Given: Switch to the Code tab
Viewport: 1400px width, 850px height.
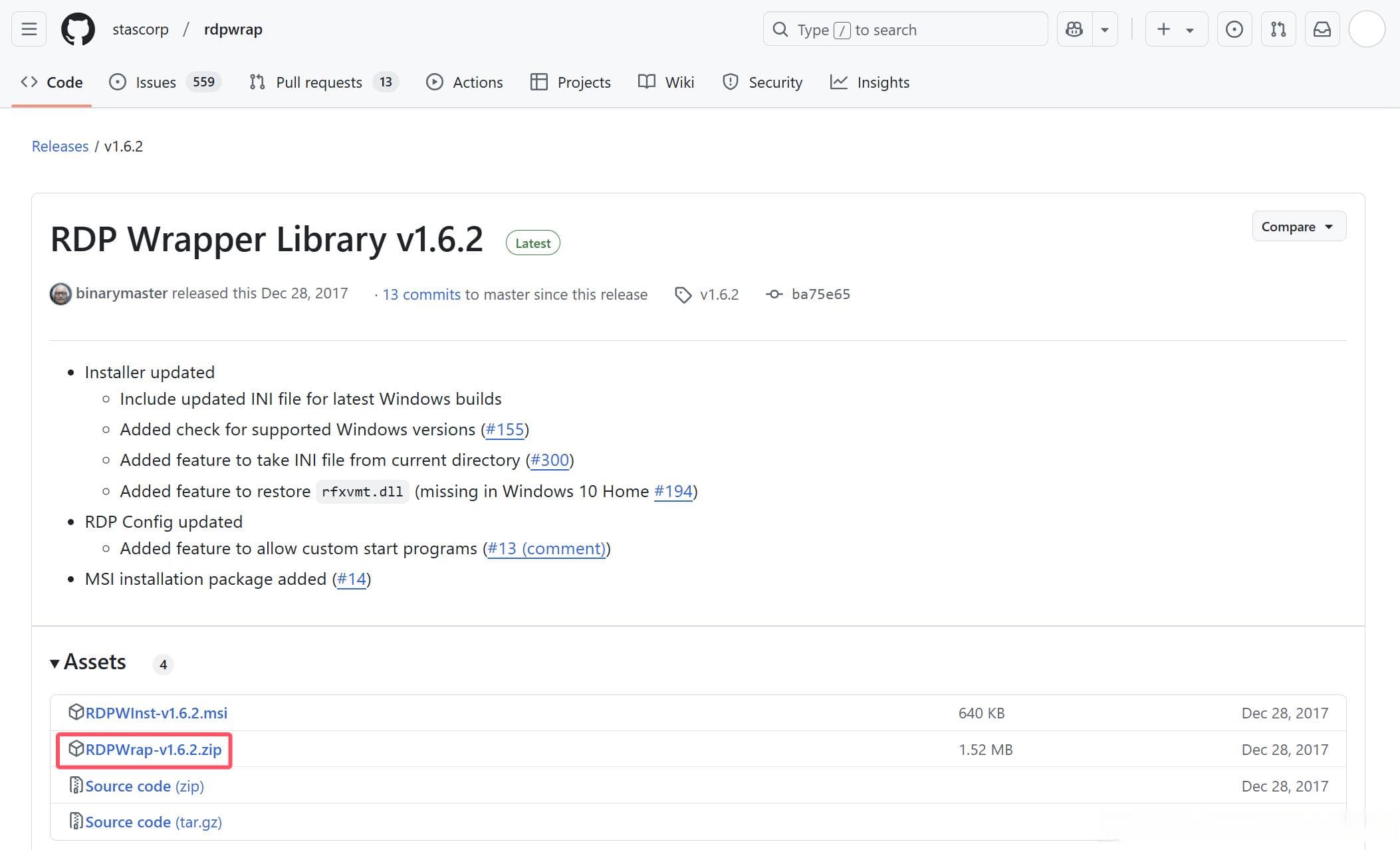Looking at the screenshot, I should pyautogui.click(x=52, y=82).
